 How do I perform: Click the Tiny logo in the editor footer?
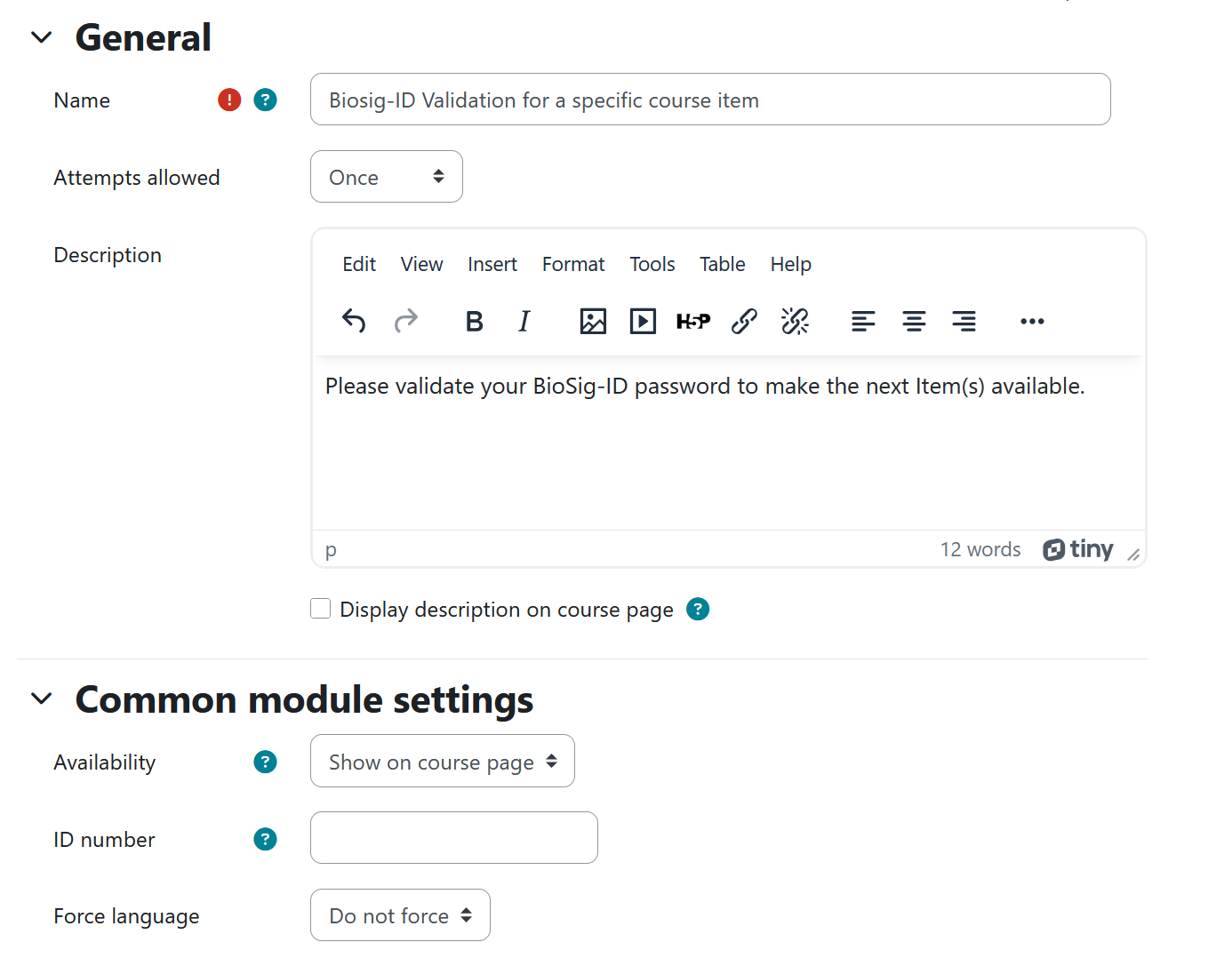point(1077,549)
